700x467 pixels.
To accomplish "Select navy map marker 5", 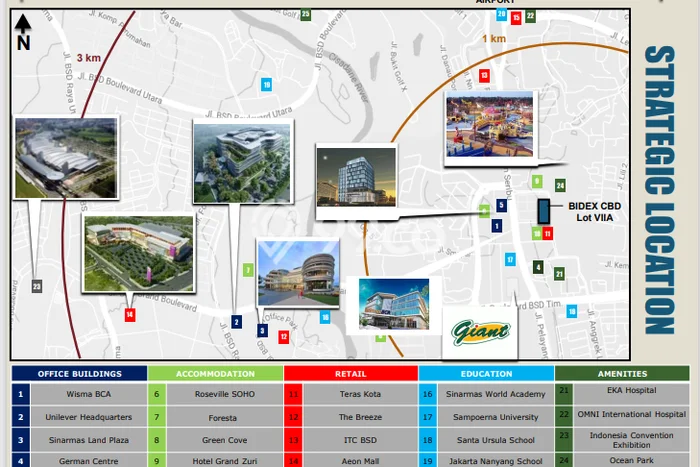I will [501, 205].
